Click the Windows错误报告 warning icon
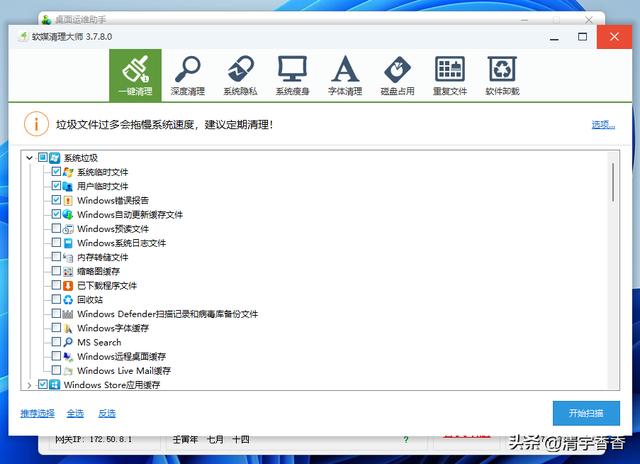 pyautogui.click(x=68, y=200)
